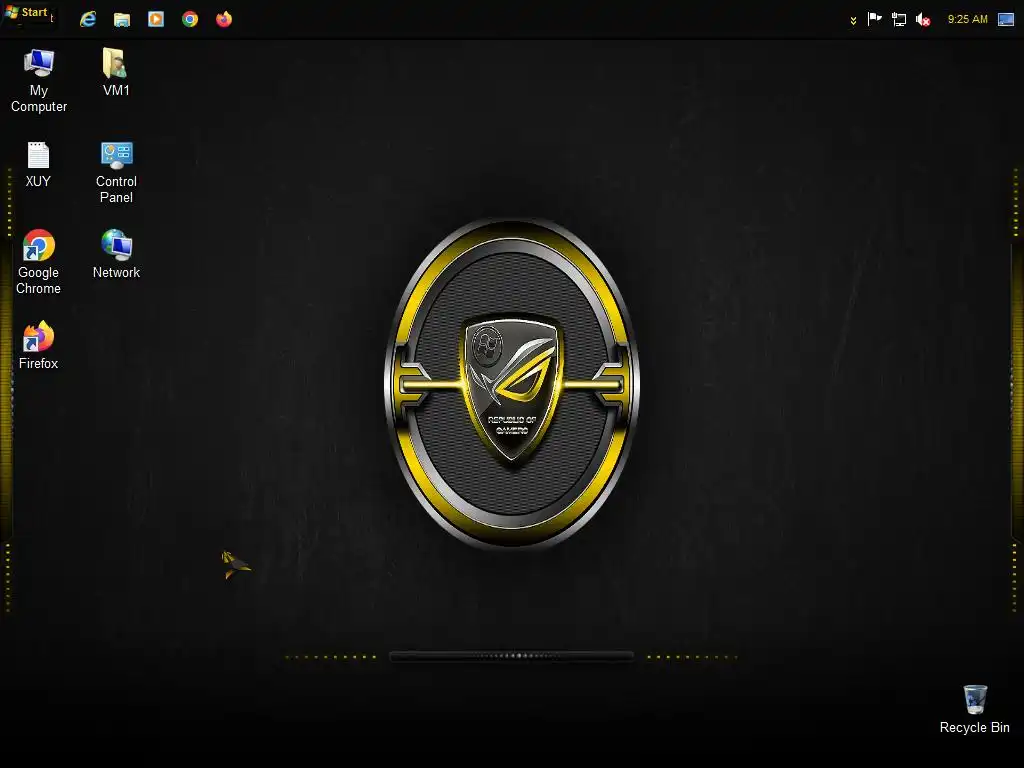Open the Start menu
This screenshot has height=768, width=1024.
pos(27,12)
